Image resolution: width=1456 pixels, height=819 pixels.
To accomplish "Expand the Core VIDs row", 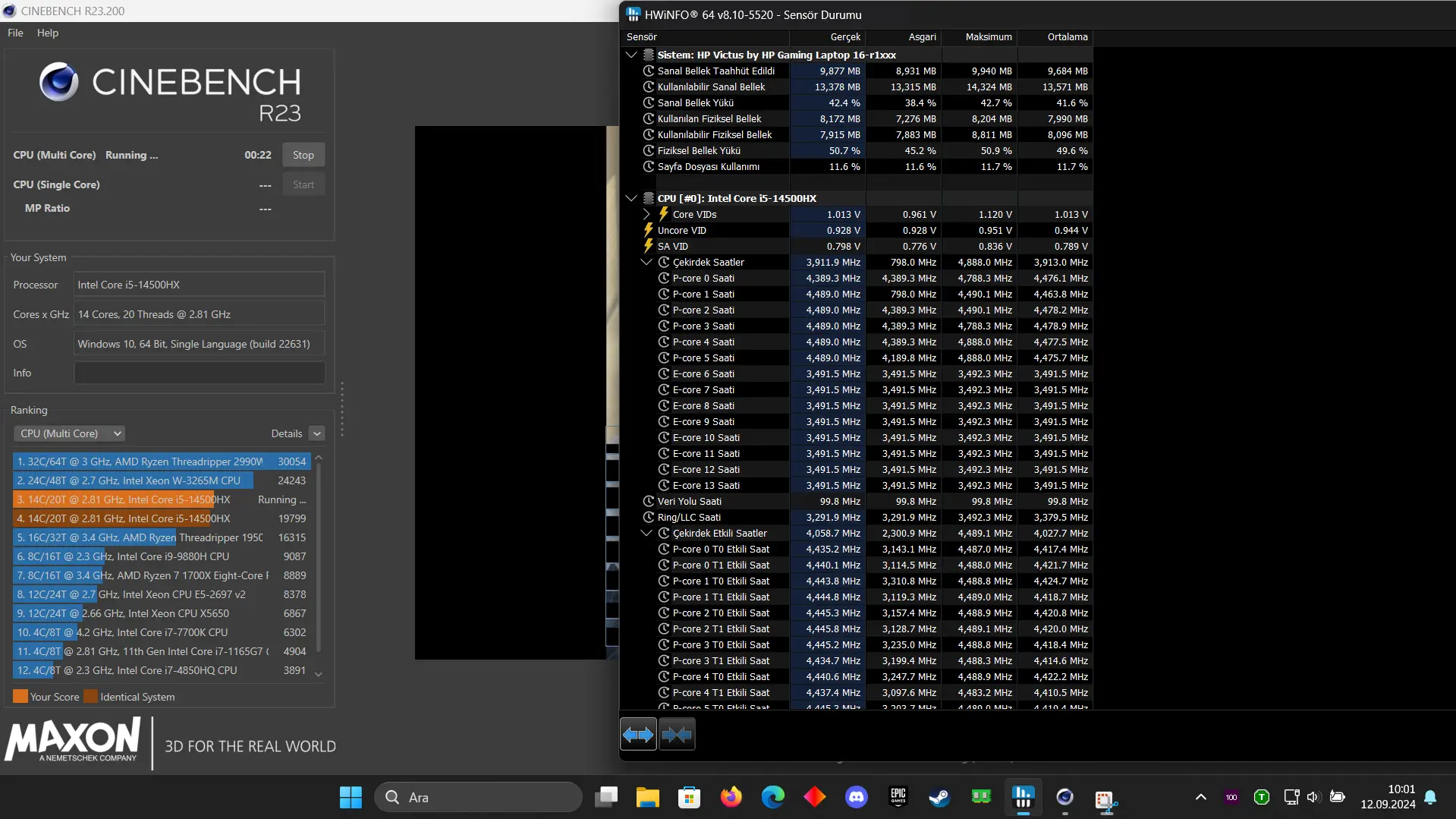I will pos(646,214).
